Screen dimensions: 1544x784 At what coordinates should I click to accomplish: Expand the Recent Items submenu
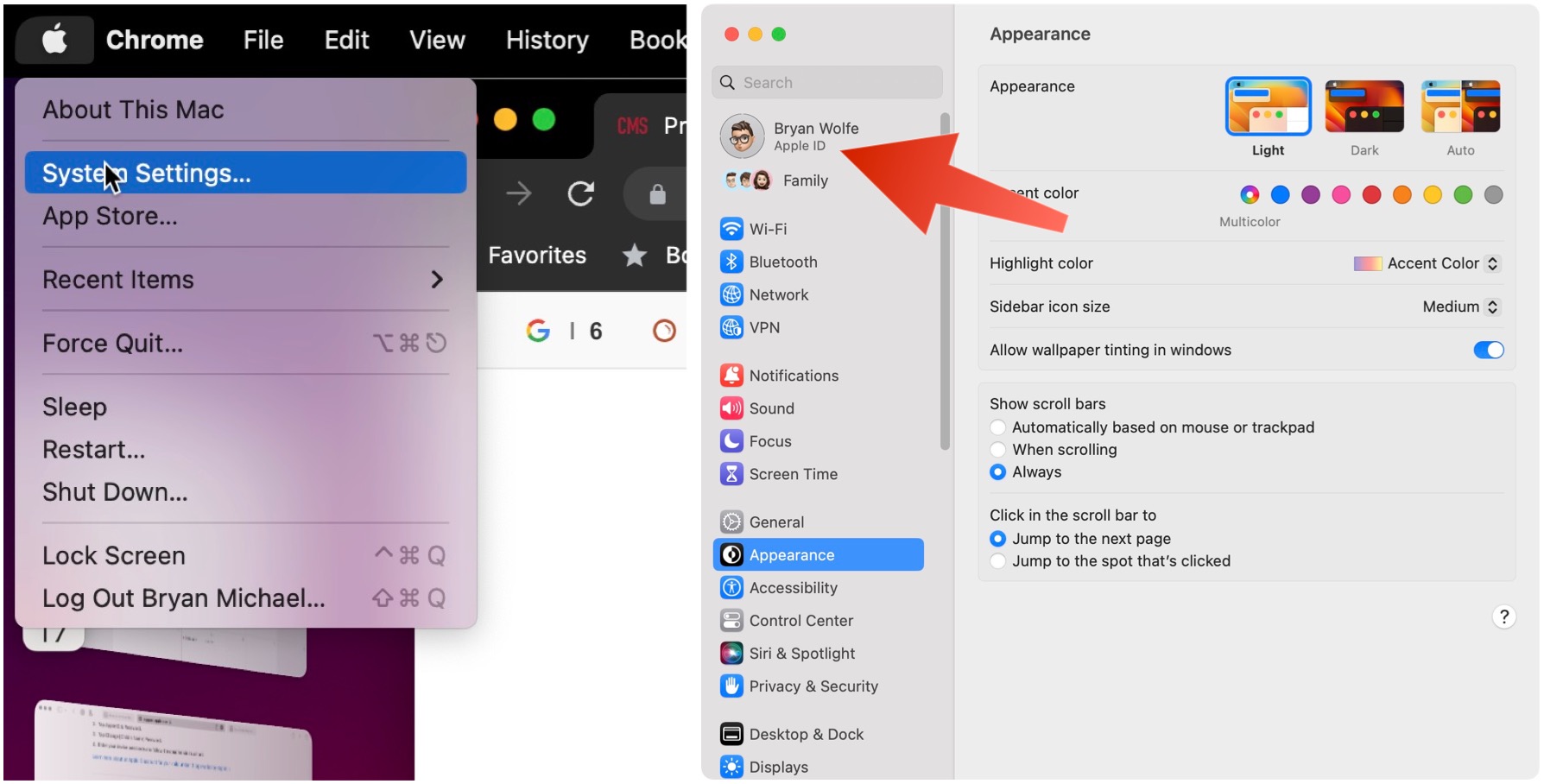pyautogui.click(x=245, y=280)
